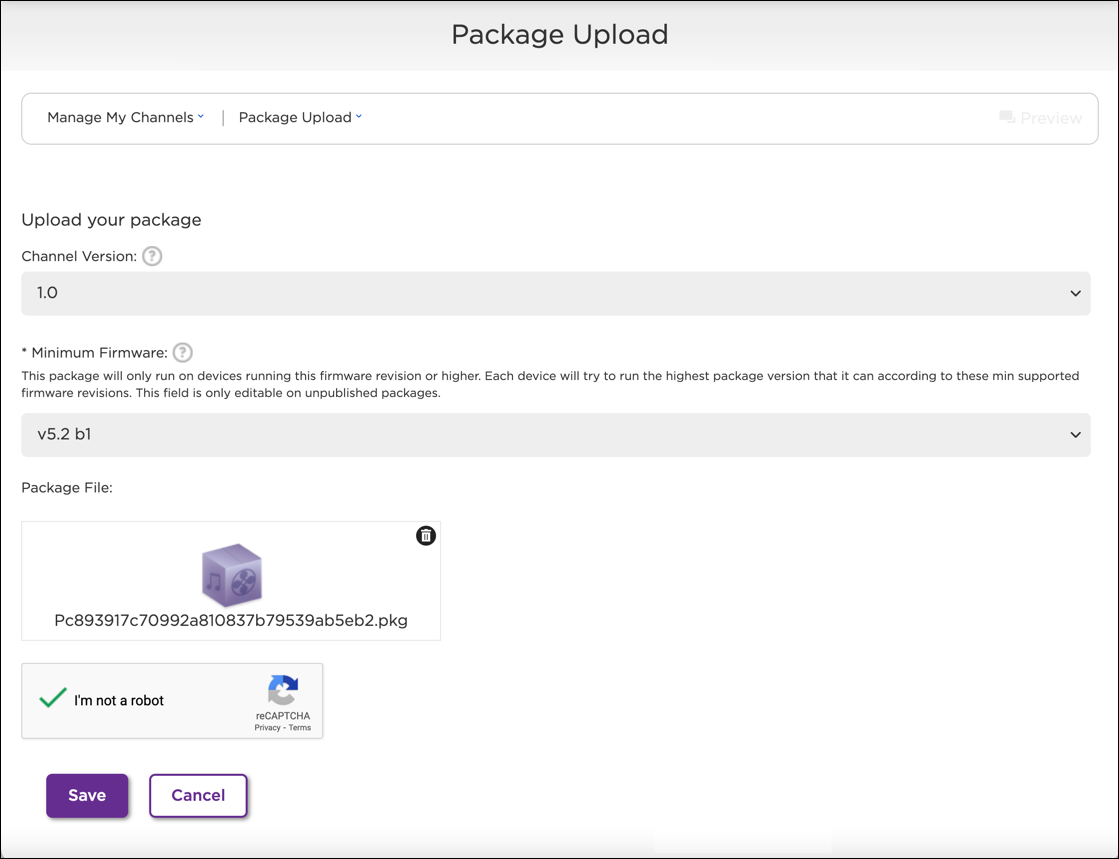Viewport: 1119px width, 859px height.
Task: Select the Package Upload menu item
Action: click(x=294, y=117)
